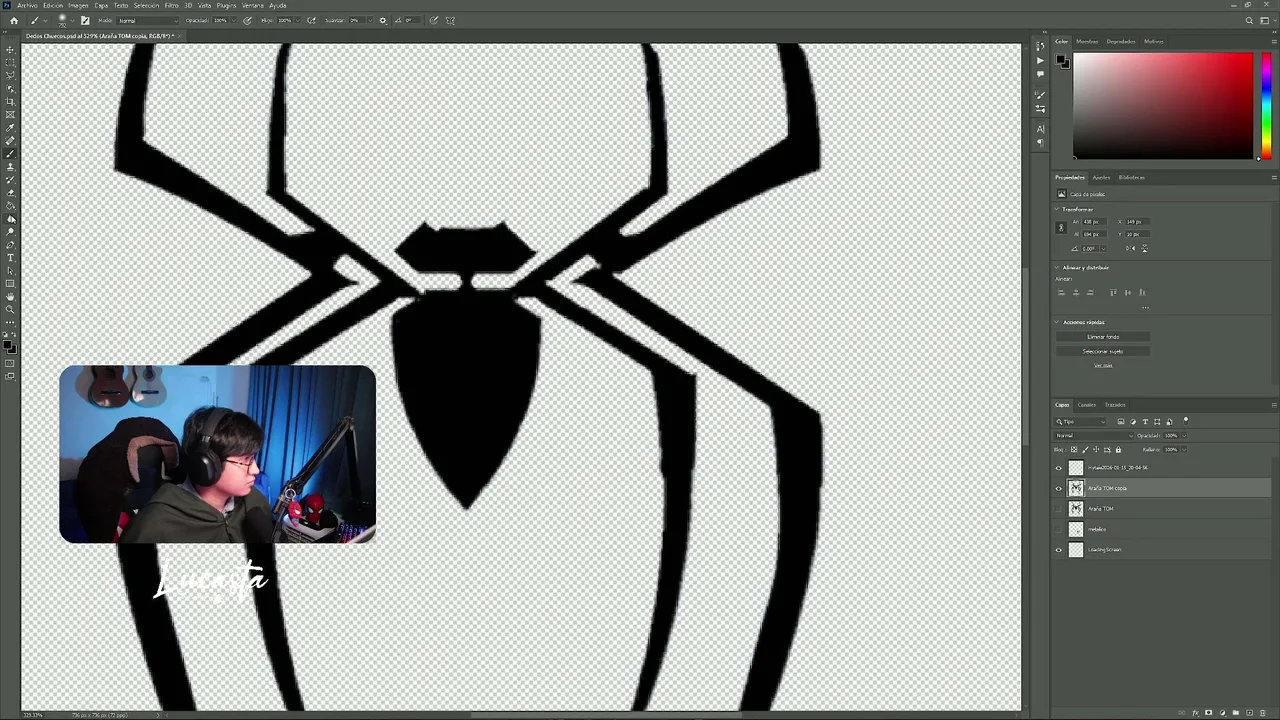Collapse the Alinear y distribuir section
Screen dimensions: 1280x720
[1057, 267]
